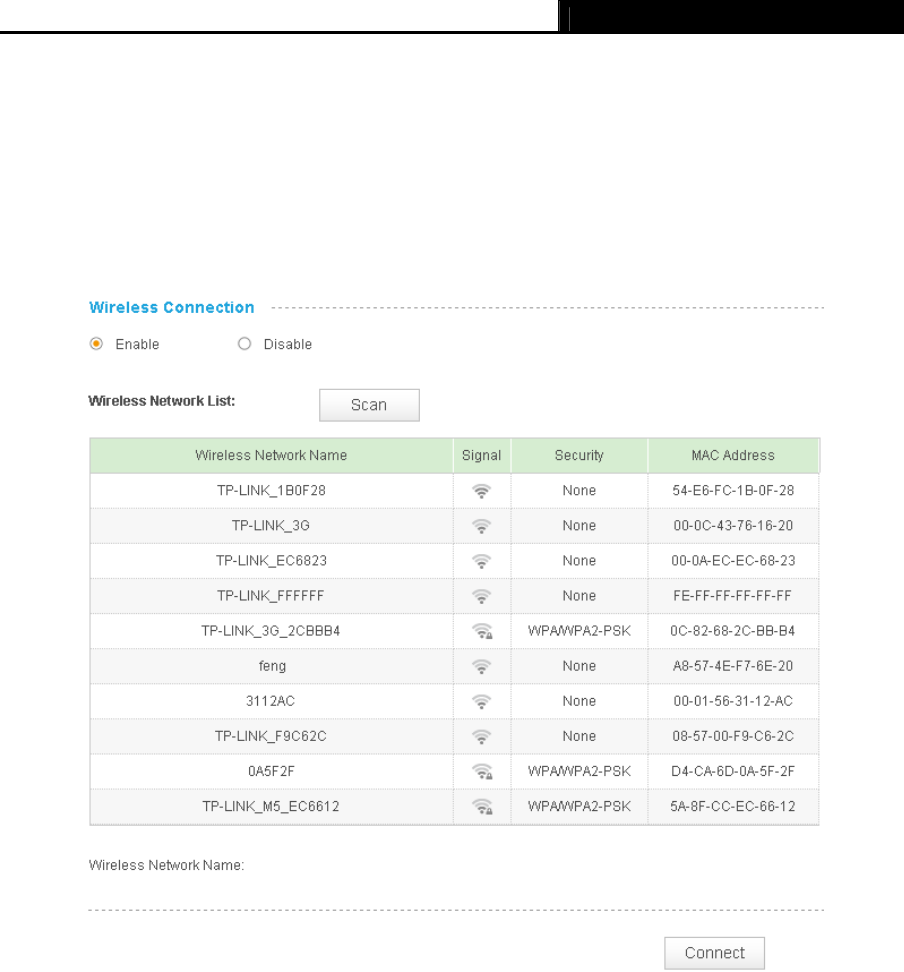This screenshot has height=972, width=904.
Task: Click locked signal icon for TP-LINK_M5_EC6612
Action: point(482,806)
